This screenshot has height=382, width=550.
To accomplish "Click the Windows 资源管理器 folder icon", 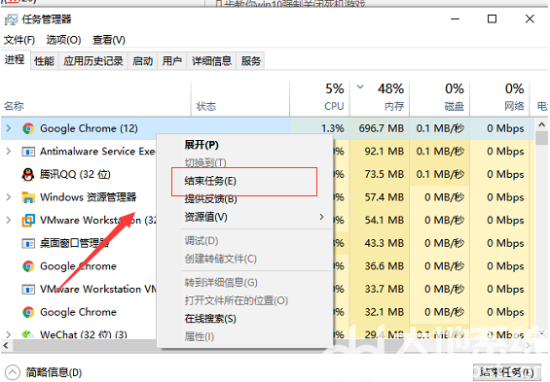I will pos(28,197).
